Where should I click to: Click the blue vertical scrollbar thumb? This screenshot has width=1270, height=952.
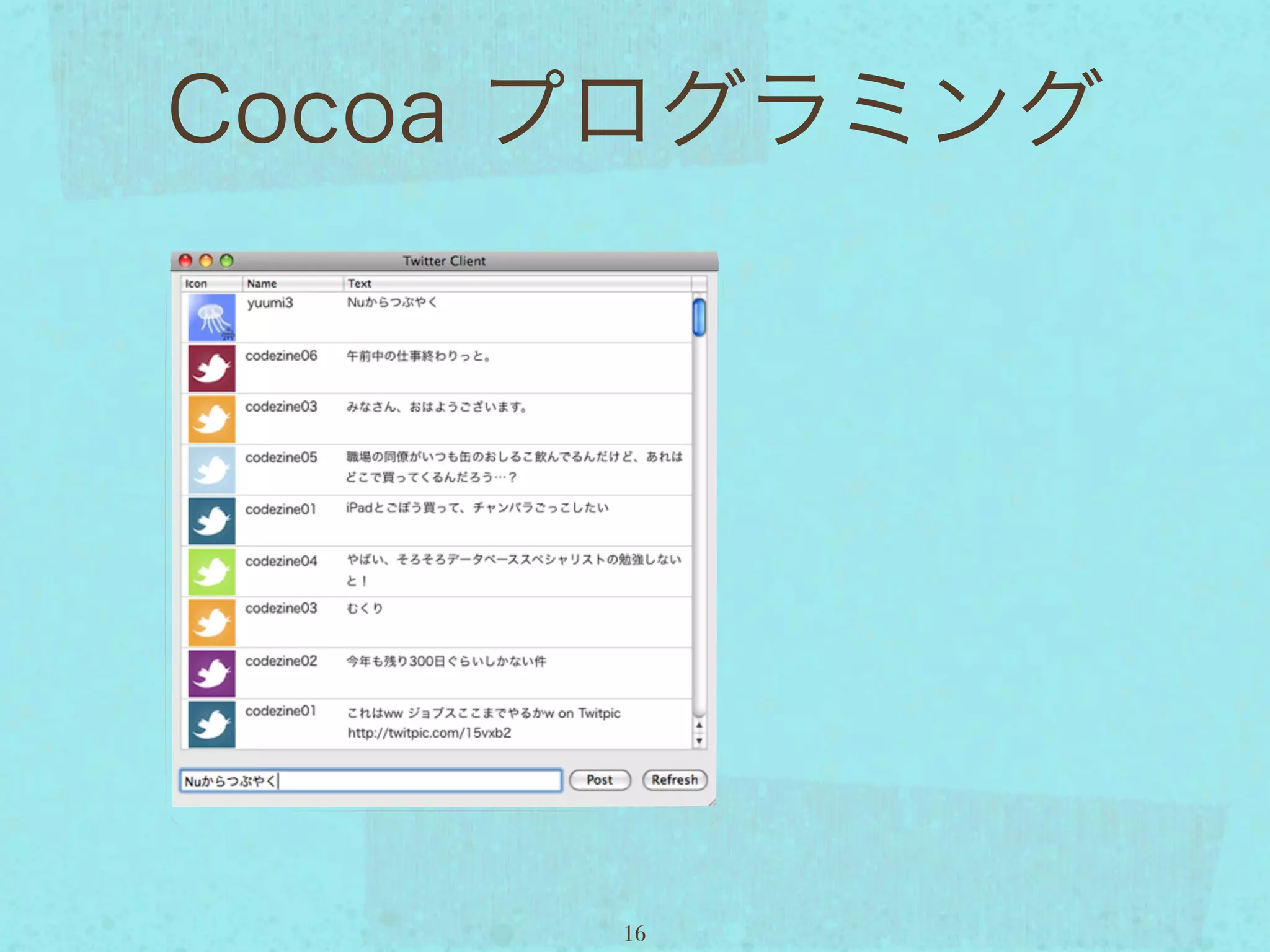point(699,317)
